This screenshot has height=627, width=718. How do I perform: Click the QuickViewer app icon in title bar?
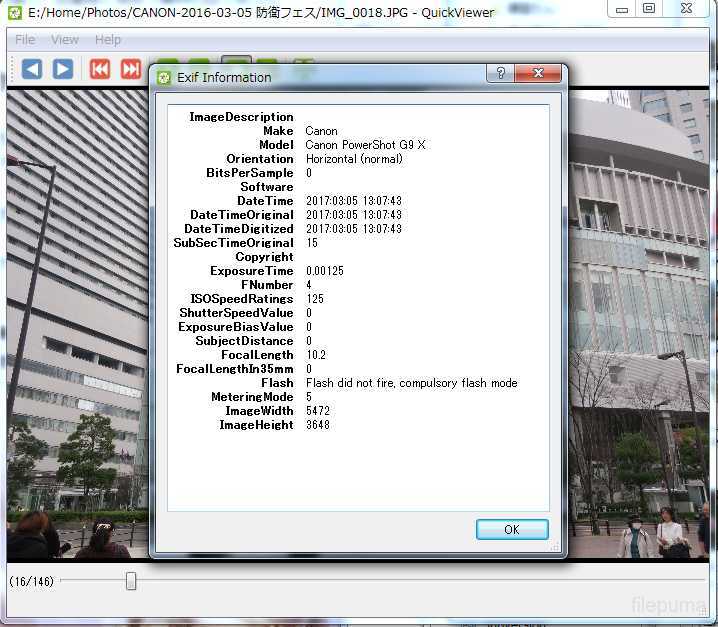click(x=14, y=12)
